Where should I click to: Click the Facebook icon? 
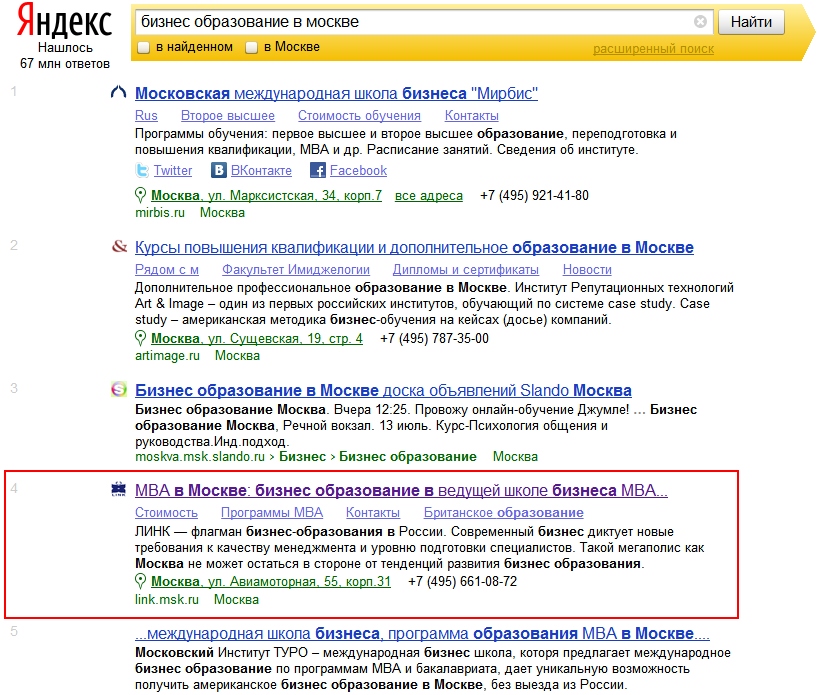click(318, 170)
